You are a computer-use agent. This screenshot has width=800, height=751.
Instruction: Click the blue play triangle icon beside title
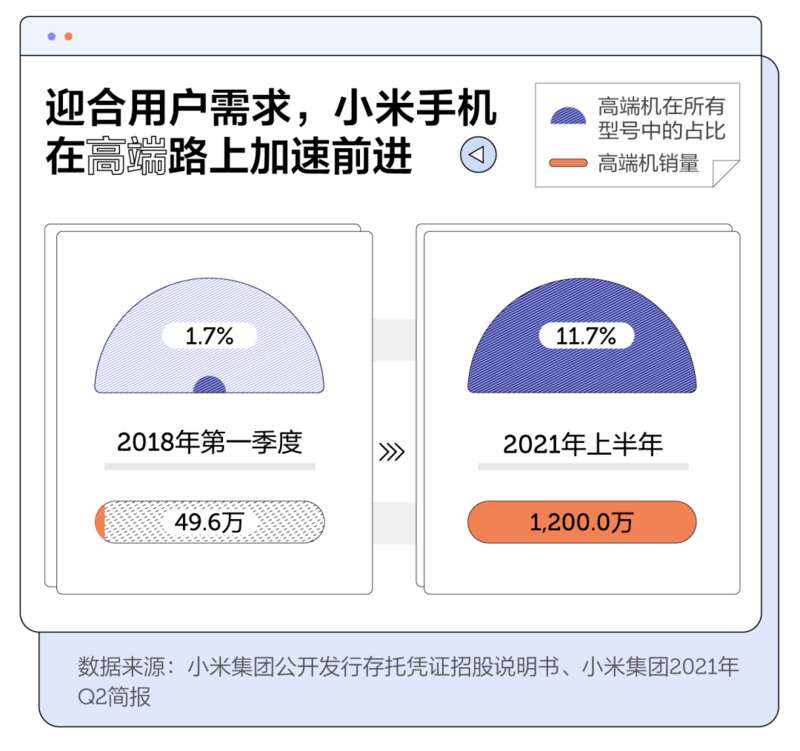point(478,154)
